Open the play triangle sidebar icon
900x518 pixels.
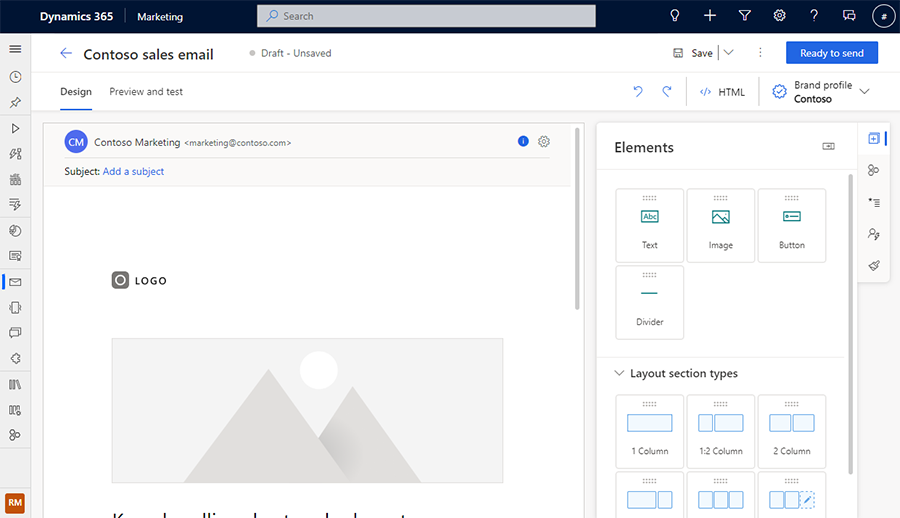15,128
